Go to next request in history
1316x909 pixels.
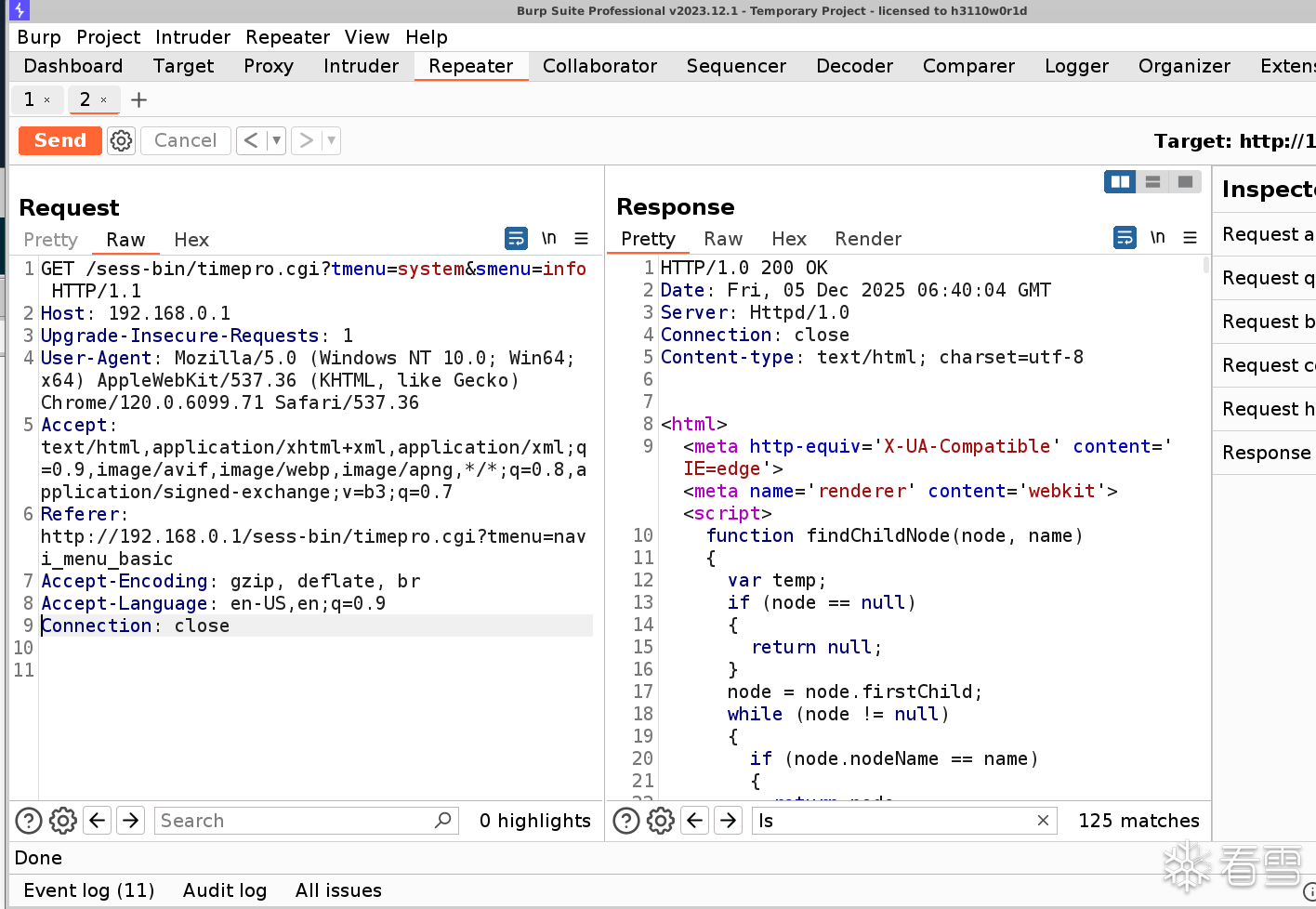[x=306, y=140]
